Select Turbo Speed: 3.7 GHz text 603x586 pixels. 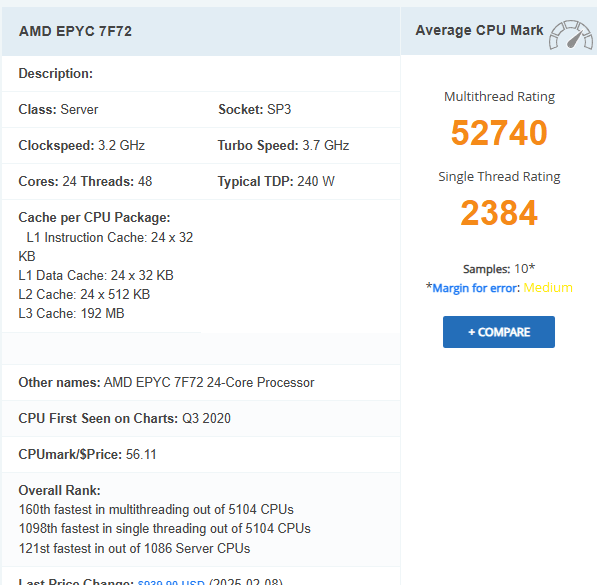283,145
